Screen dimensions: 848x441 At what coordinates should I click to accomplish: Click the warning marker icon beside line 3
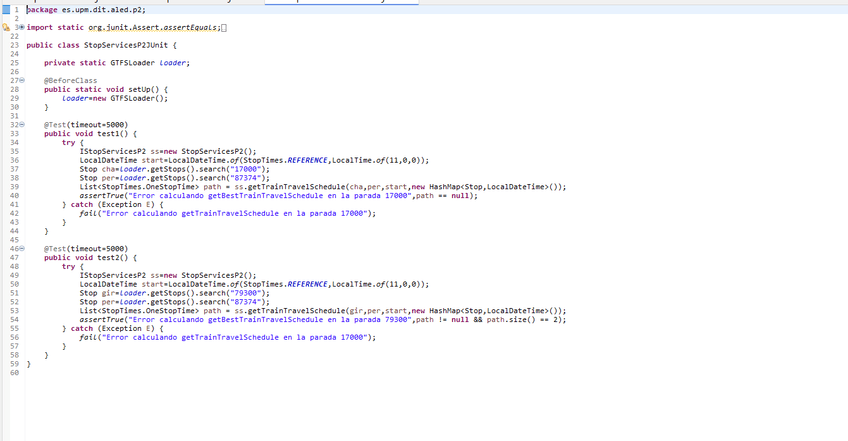[5, 27]
